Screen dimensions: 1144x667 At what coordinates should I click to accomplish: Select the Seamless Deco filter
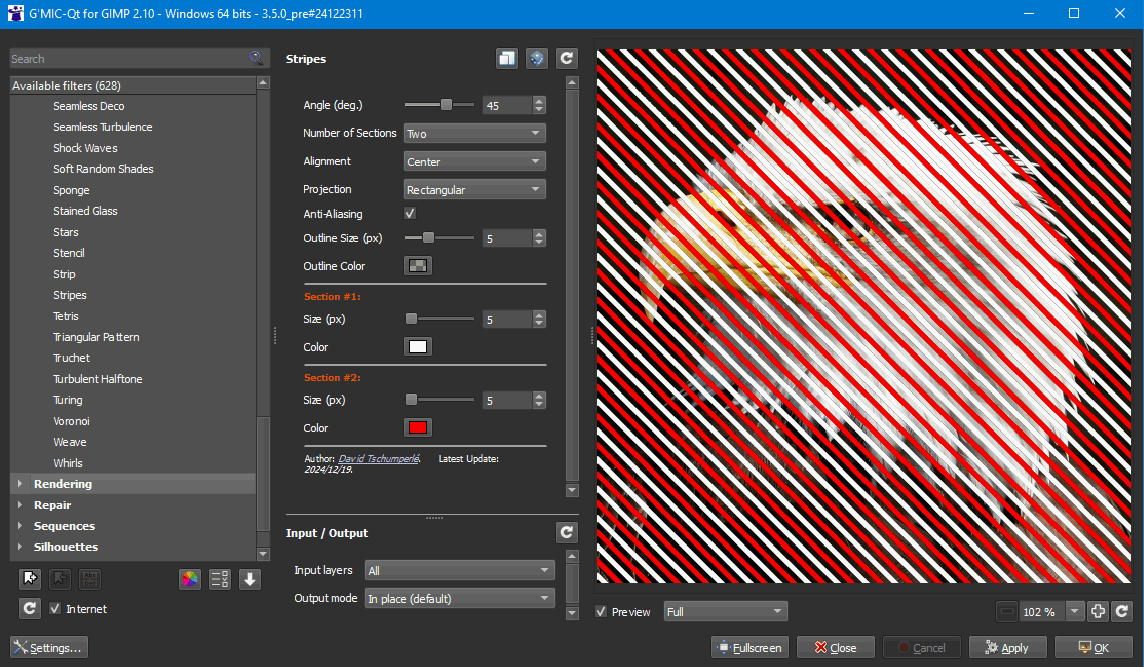click(88, 106)
